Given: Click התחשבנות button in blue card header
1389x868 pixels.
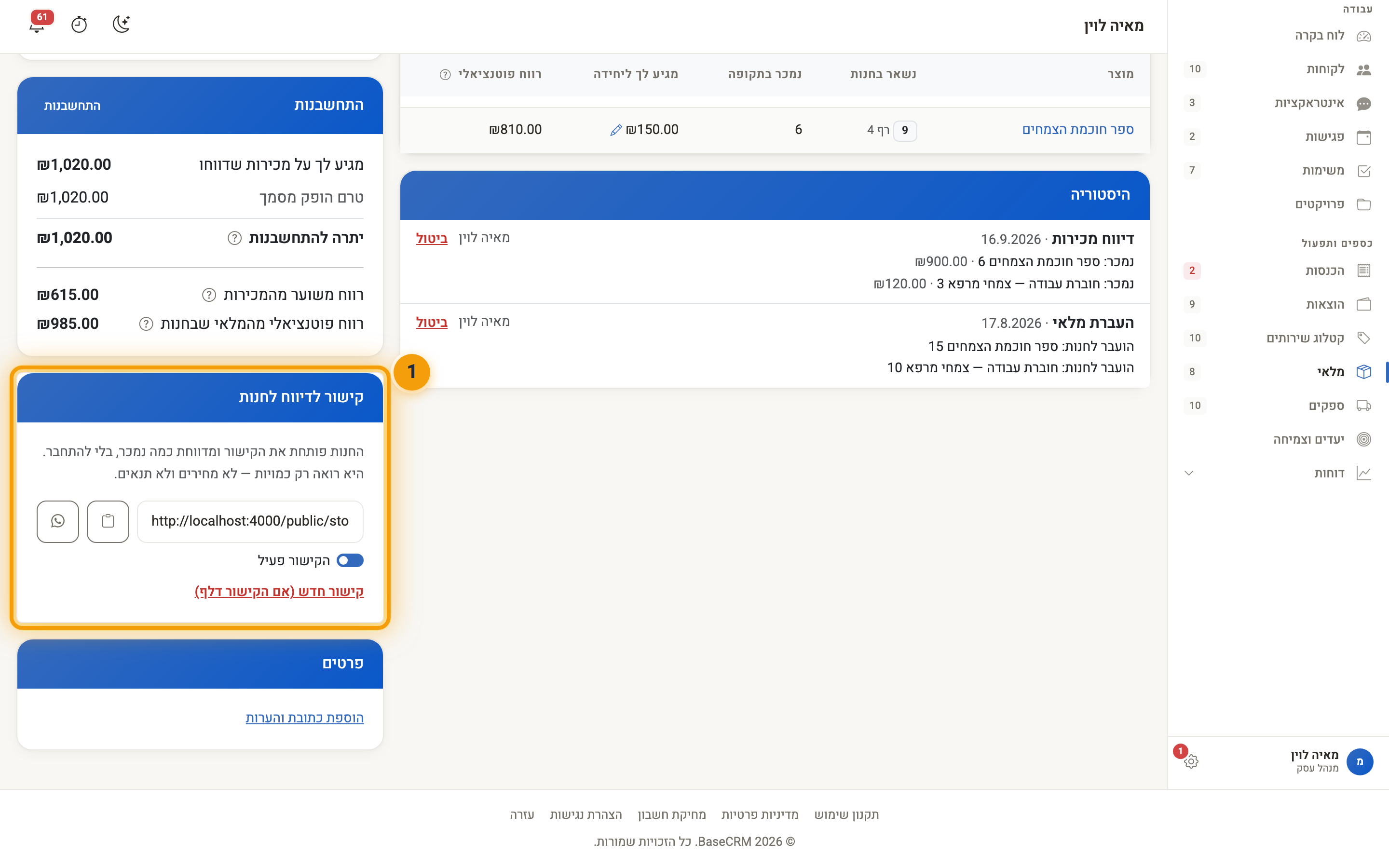Looking at the screenshot, I should [72, 106].
